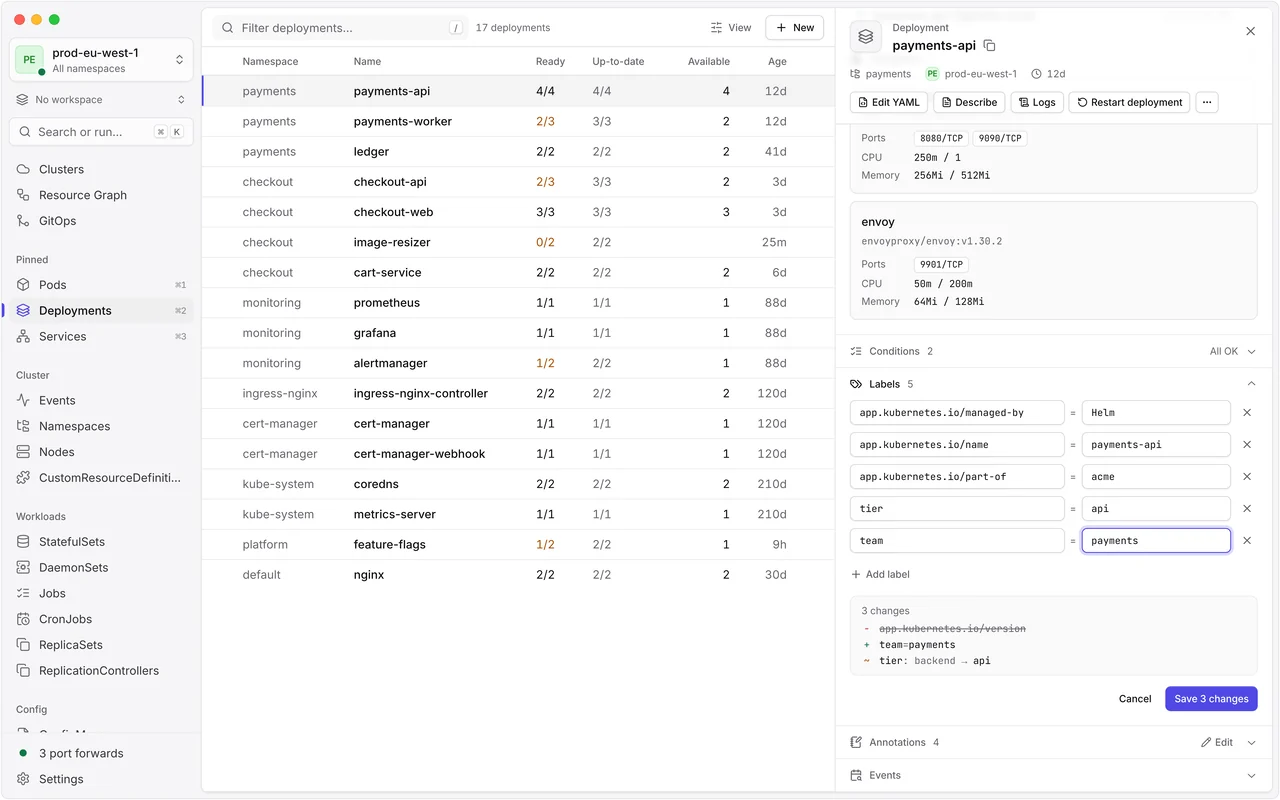Open the cluster switcher prod-eu-west-1

pyautogui.click(x=101, y=60)
